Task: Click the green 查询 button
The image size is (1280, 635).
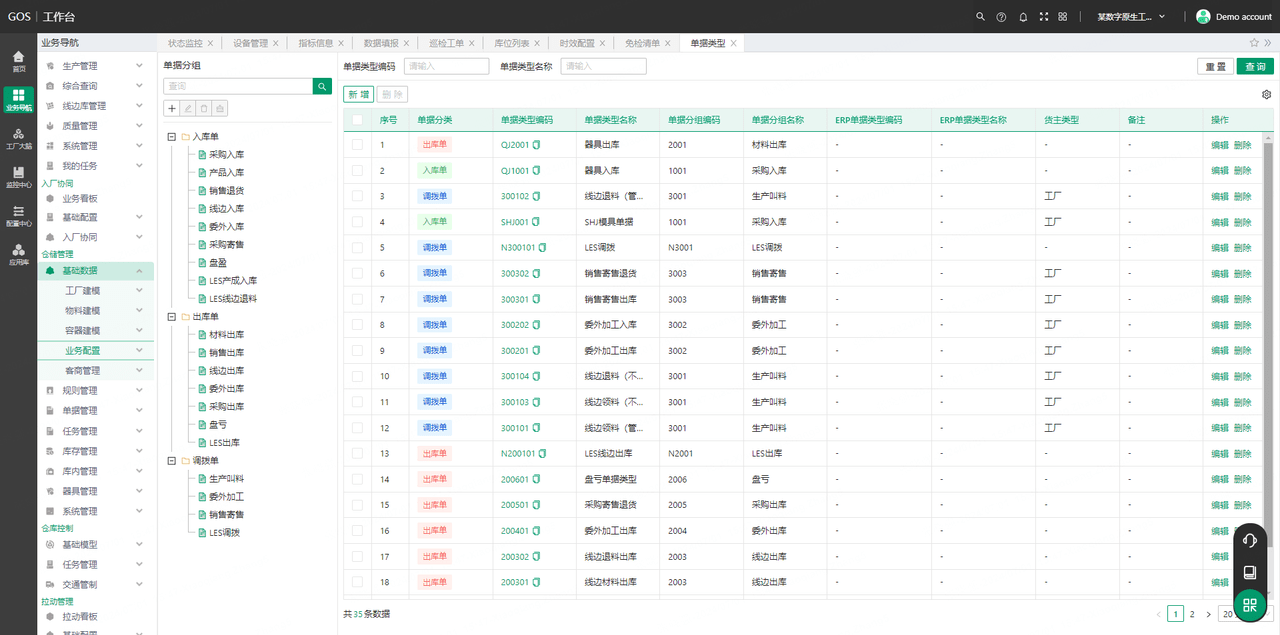Action: click(1255, 66)
